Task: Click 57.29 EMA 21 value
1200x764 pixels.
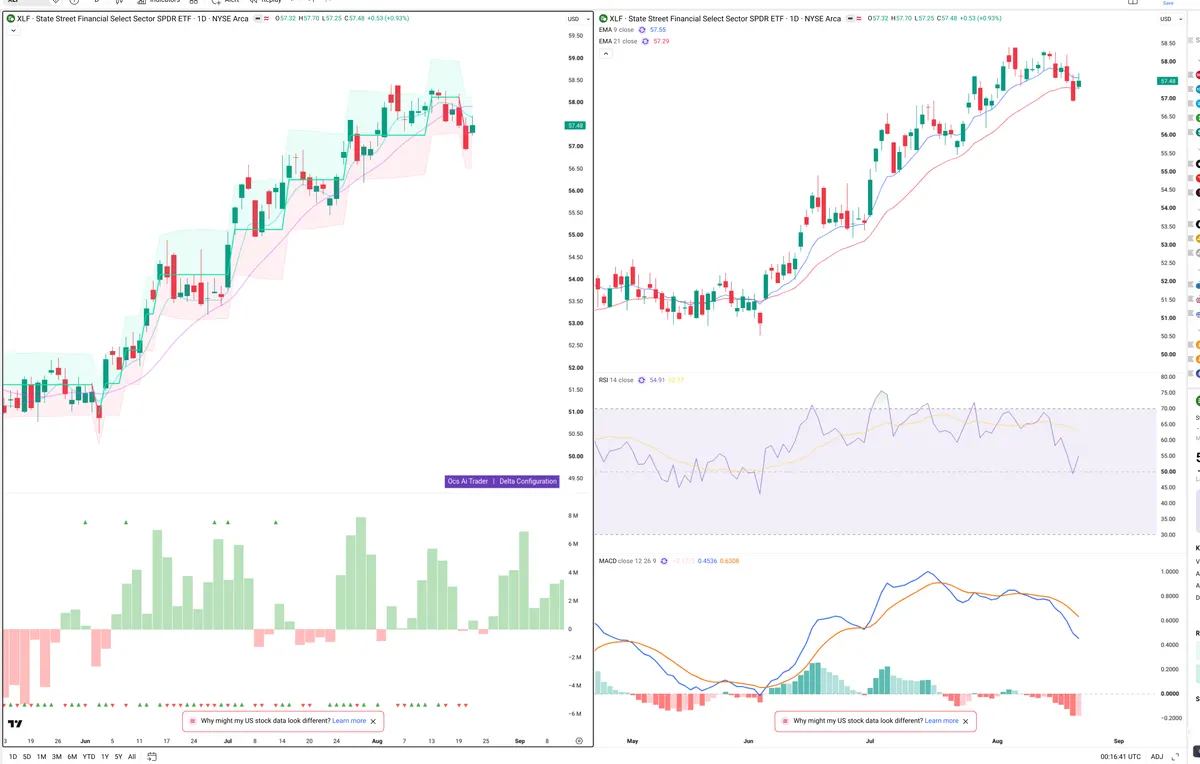Action: click(661, 41)
